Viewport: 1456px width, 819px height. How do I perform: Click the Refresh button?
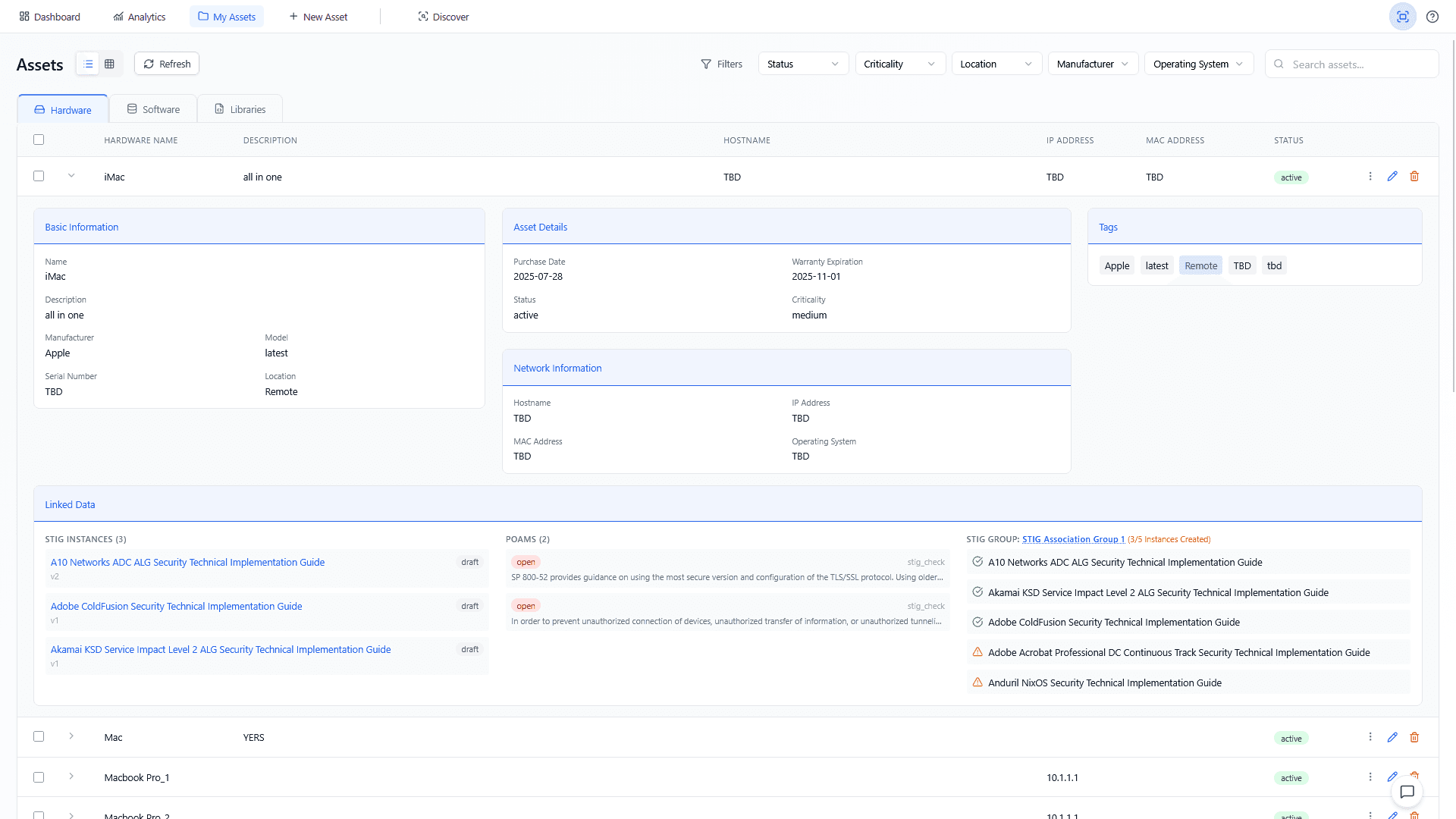[x=167, y=64]
